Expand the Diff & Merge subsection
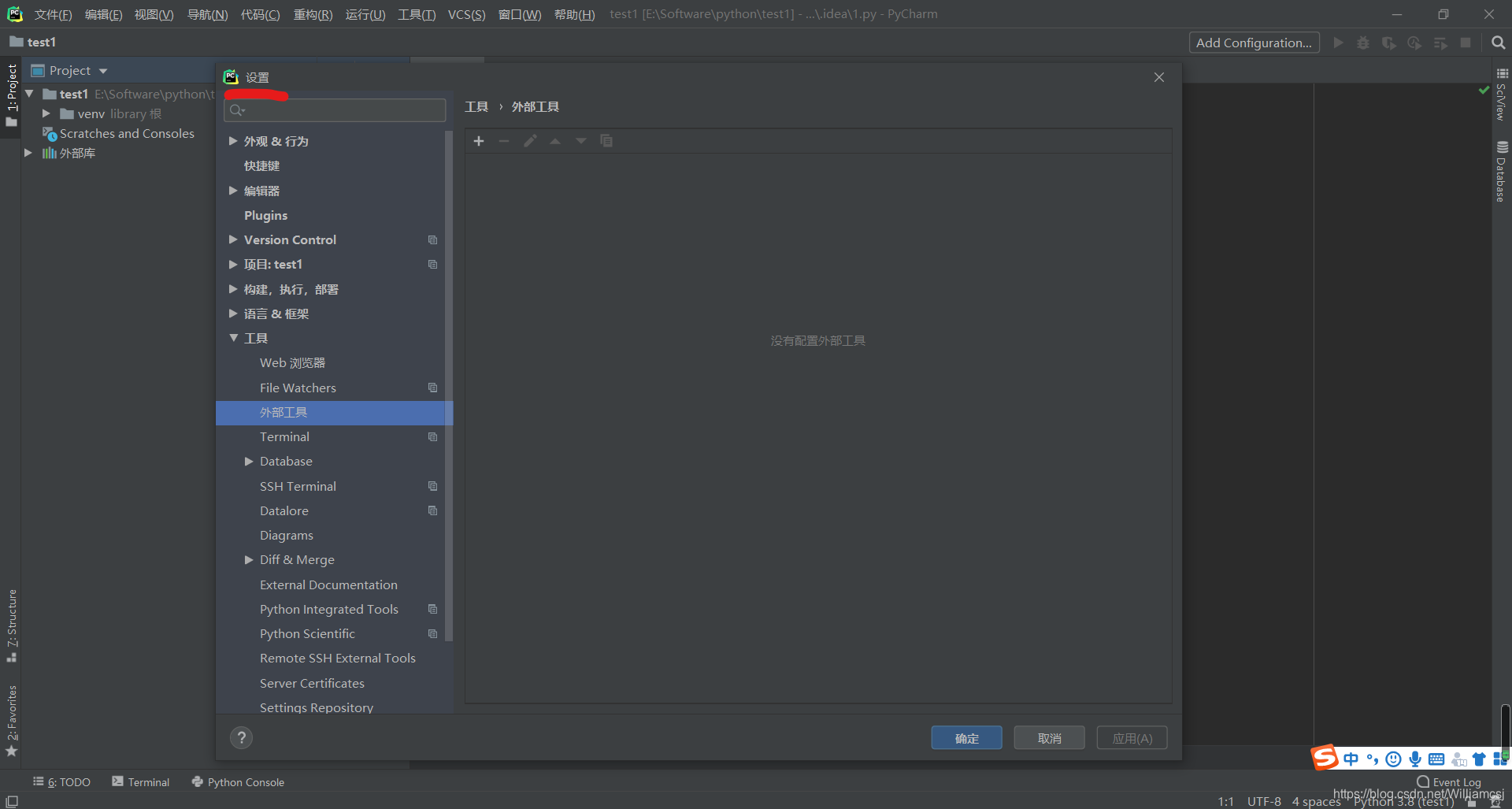The width and height of the screenshot is (1512, 809). click(x=249, y=560)
